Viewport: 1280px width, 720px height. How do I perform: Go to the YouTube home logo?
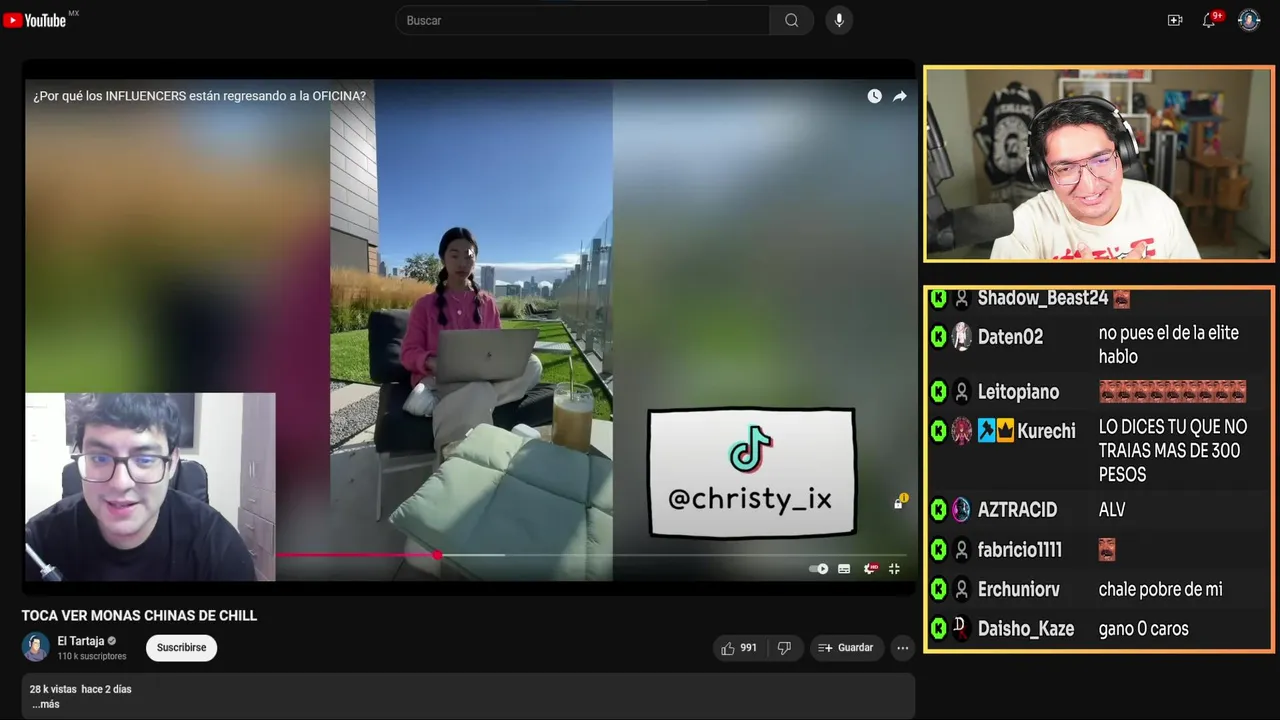35,20
